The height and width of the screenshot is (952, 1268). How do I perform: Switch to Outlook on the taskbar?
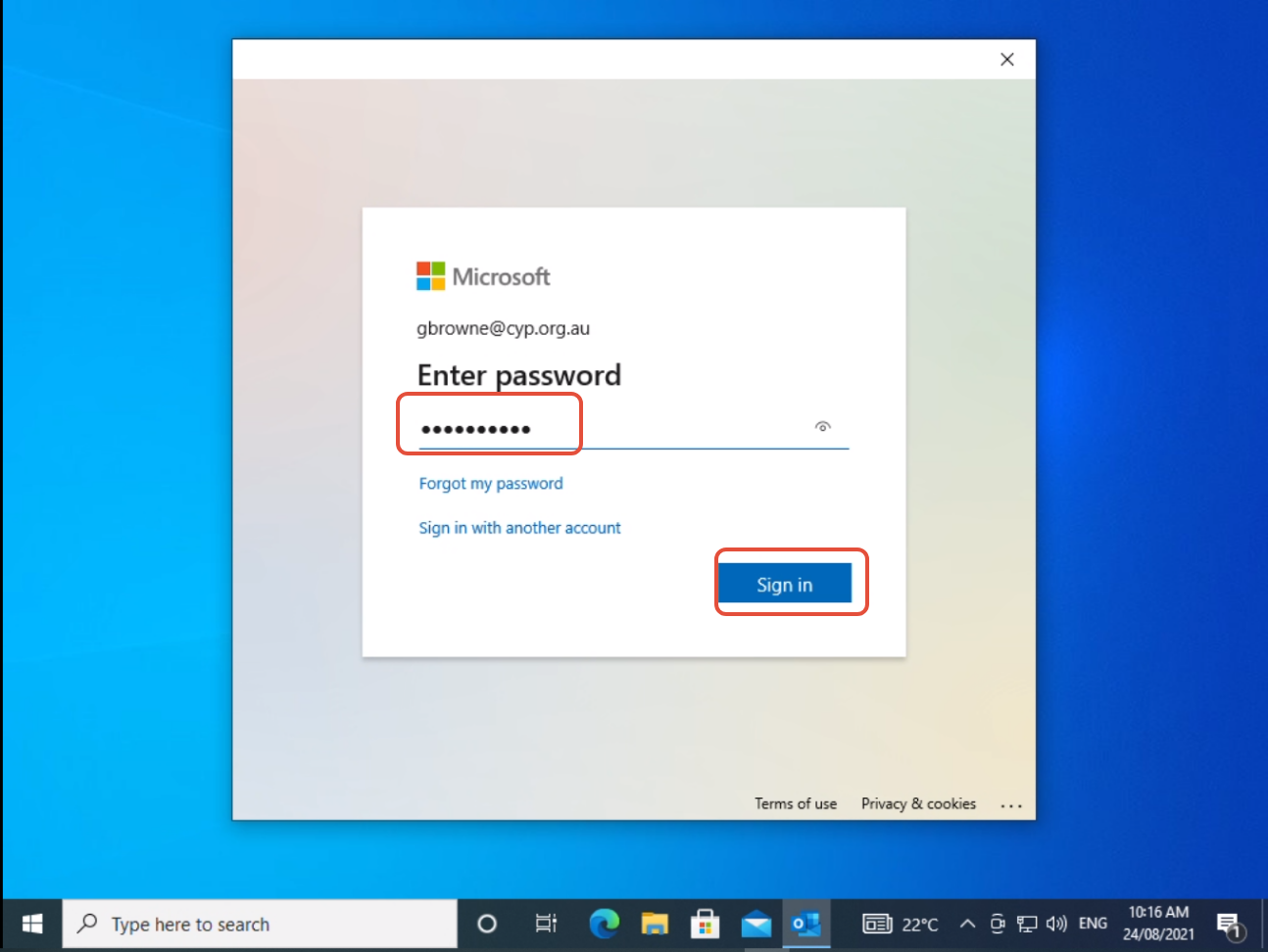pos(806,925)
